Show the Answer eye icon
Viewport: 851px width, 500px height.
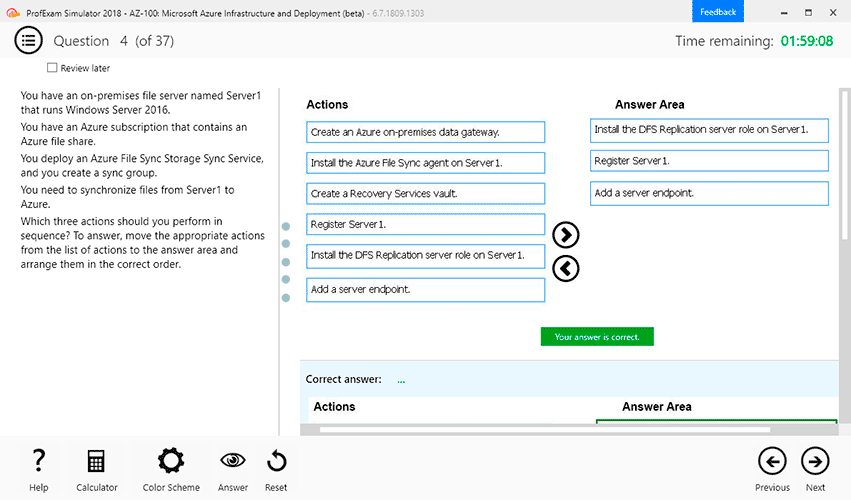click(233, 461)
